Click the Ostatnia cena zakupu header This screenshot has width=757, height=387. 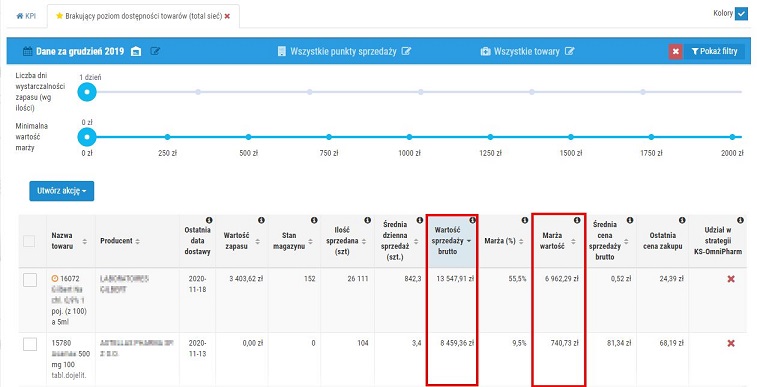(663, 241)
